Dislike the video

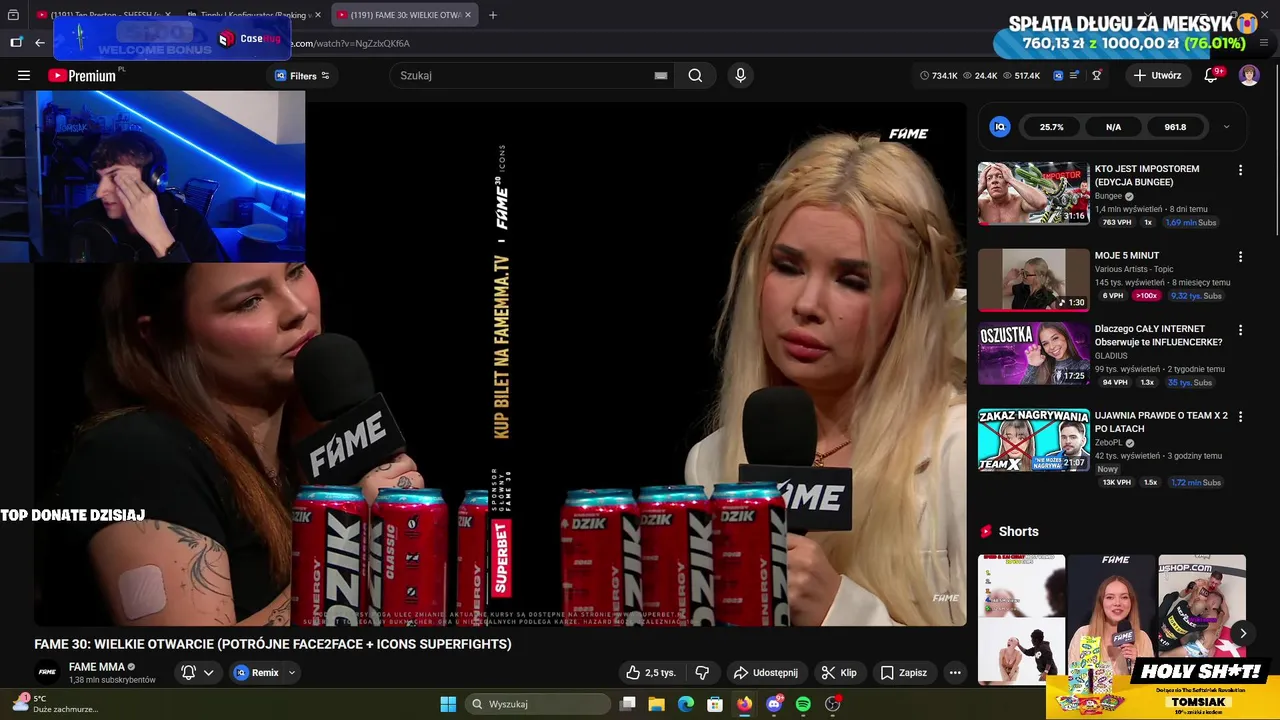click(702, 673)
